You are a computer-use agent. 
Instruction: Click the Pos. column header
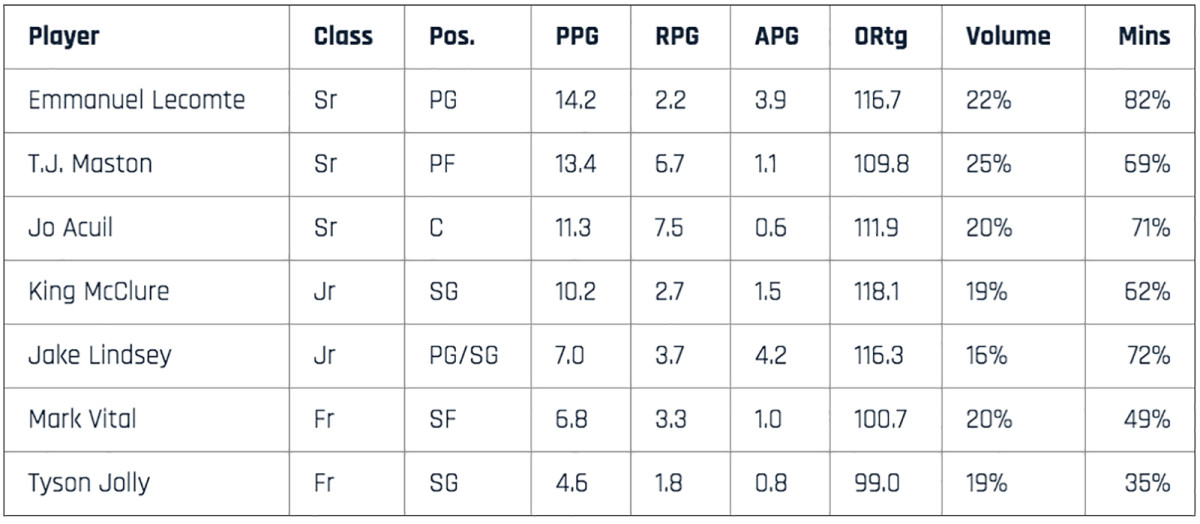point(452,37)
